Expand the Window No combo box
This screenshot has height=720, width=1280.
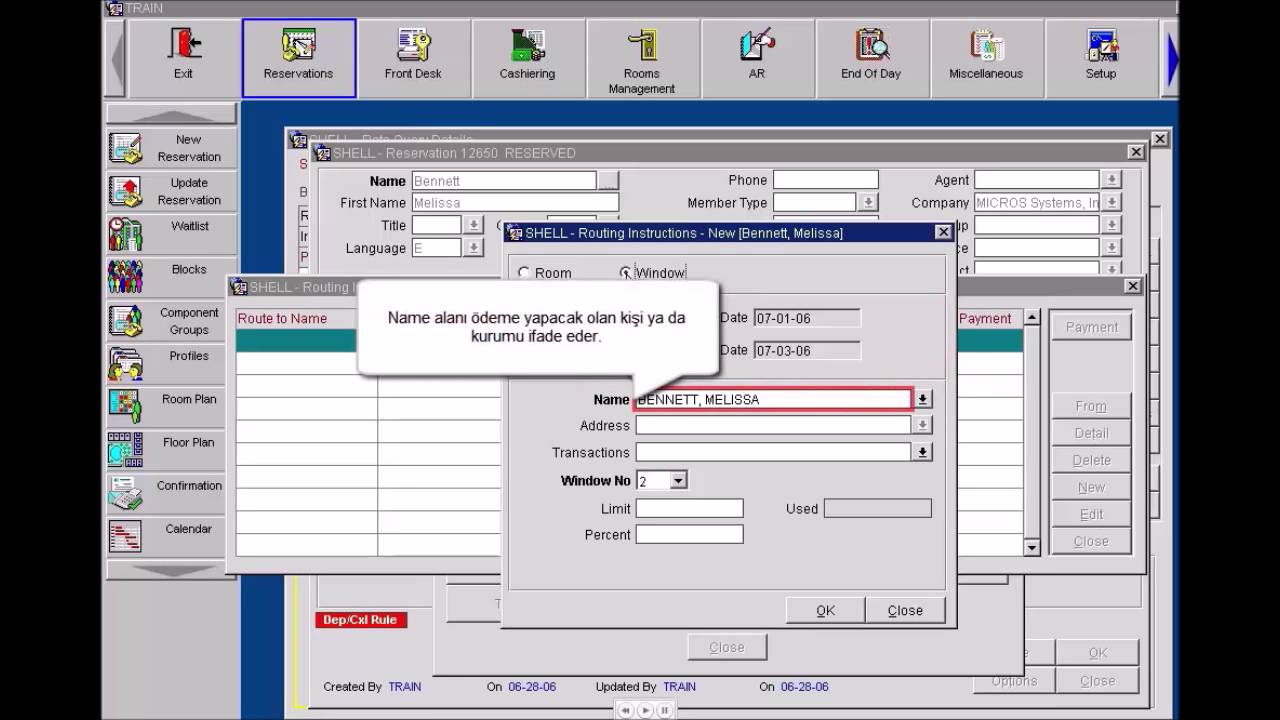tap(678, 481)
